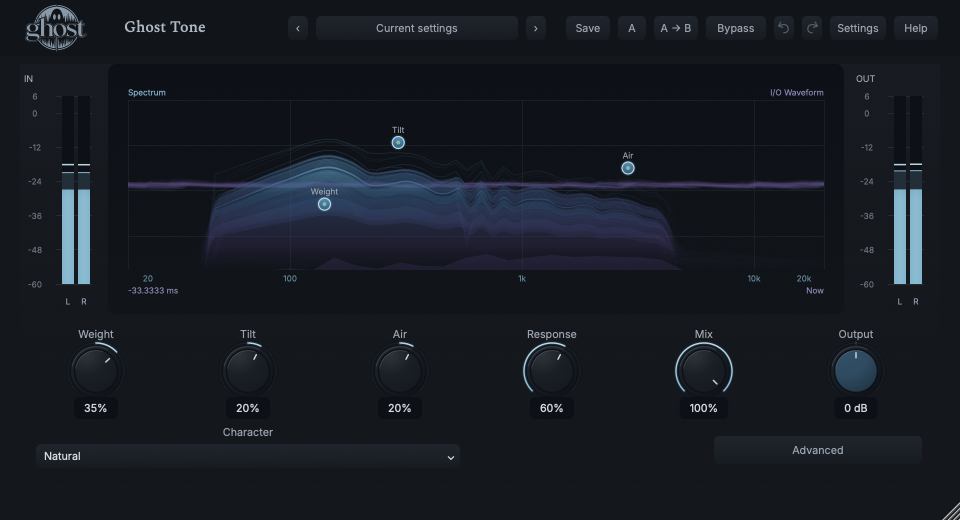Go to next preset with right arrow
Image resolution: width=960 pixels, height=520 pixels.
point(536,28)
